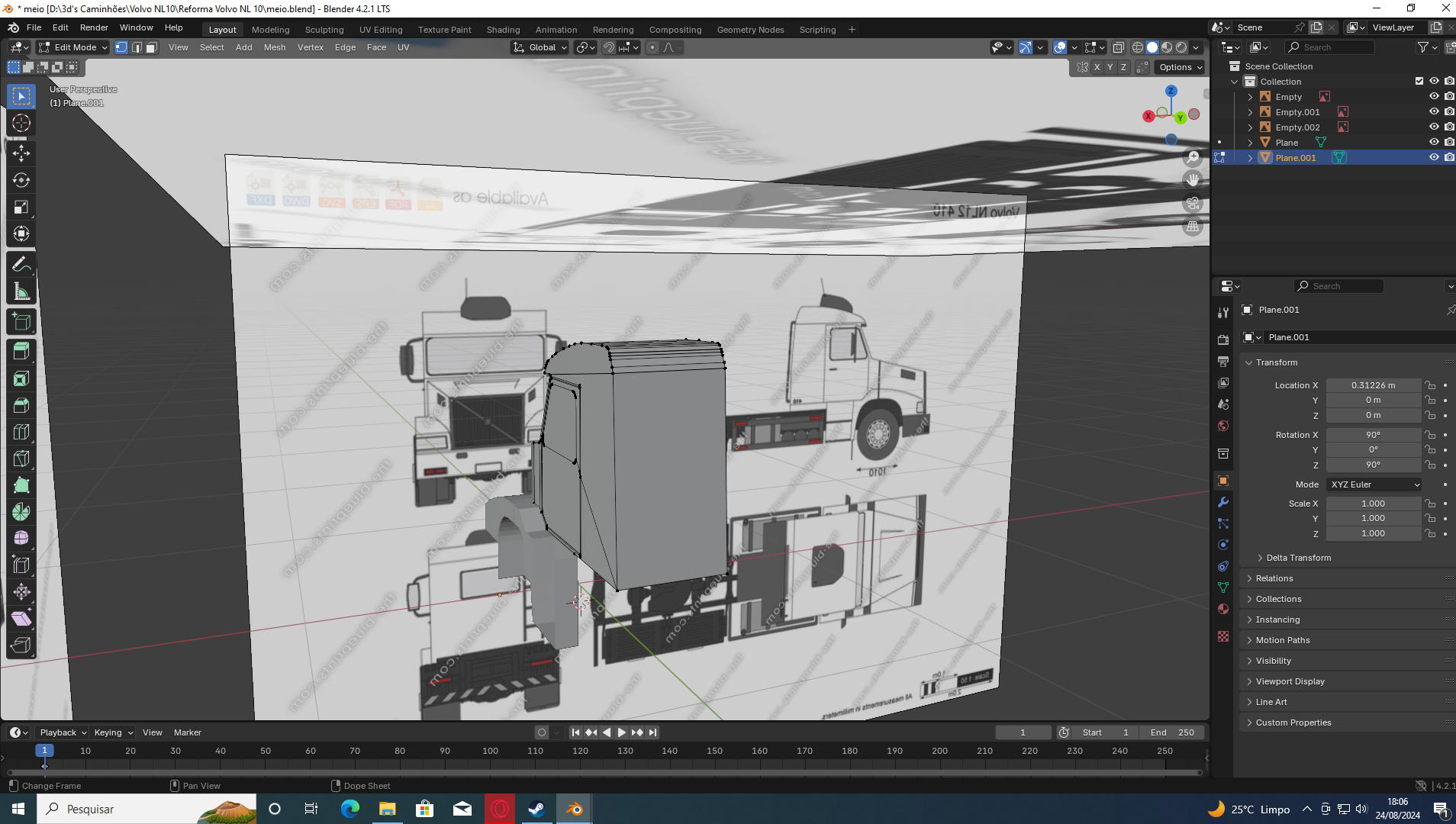Switch to the Shading workspace tab

pos(504,30)
